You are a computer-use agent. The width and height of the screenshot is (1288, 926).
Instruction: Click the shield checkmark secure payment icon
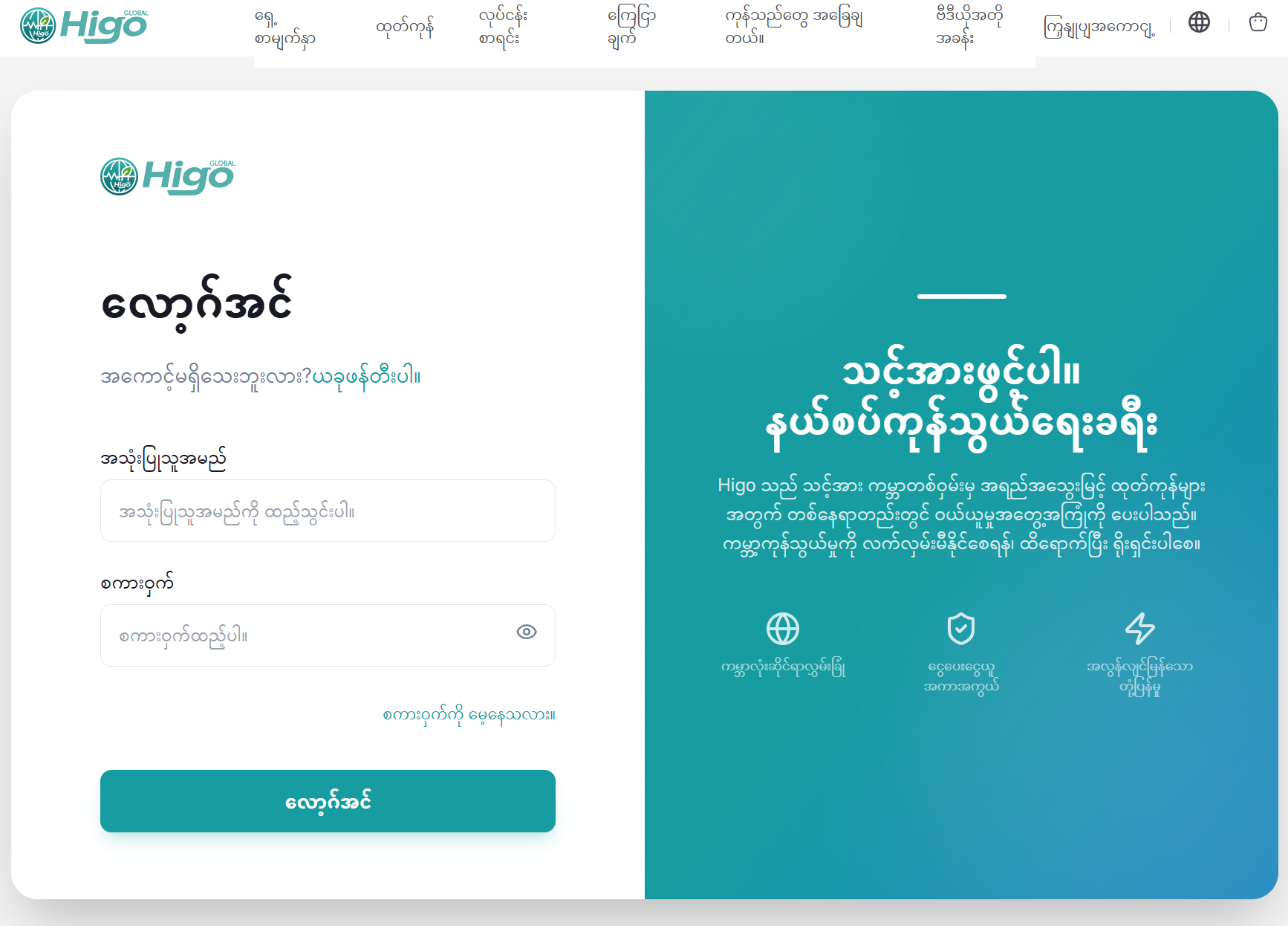pyautogui.click(x=961, y=629)
